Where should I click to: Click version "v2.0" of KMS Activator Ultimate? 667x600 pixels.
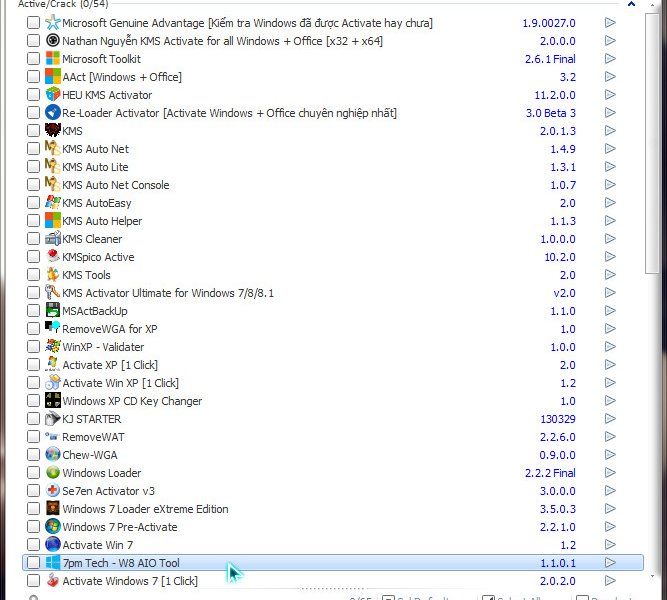(564, 293)
